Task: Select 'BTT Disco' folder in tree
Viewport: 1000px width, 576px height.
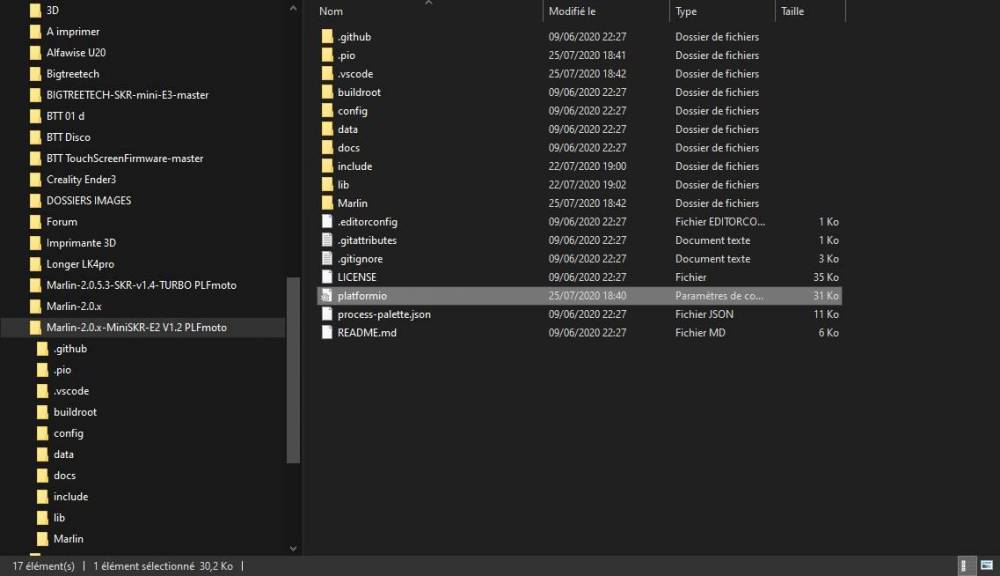Action: [x=68, y=137]
